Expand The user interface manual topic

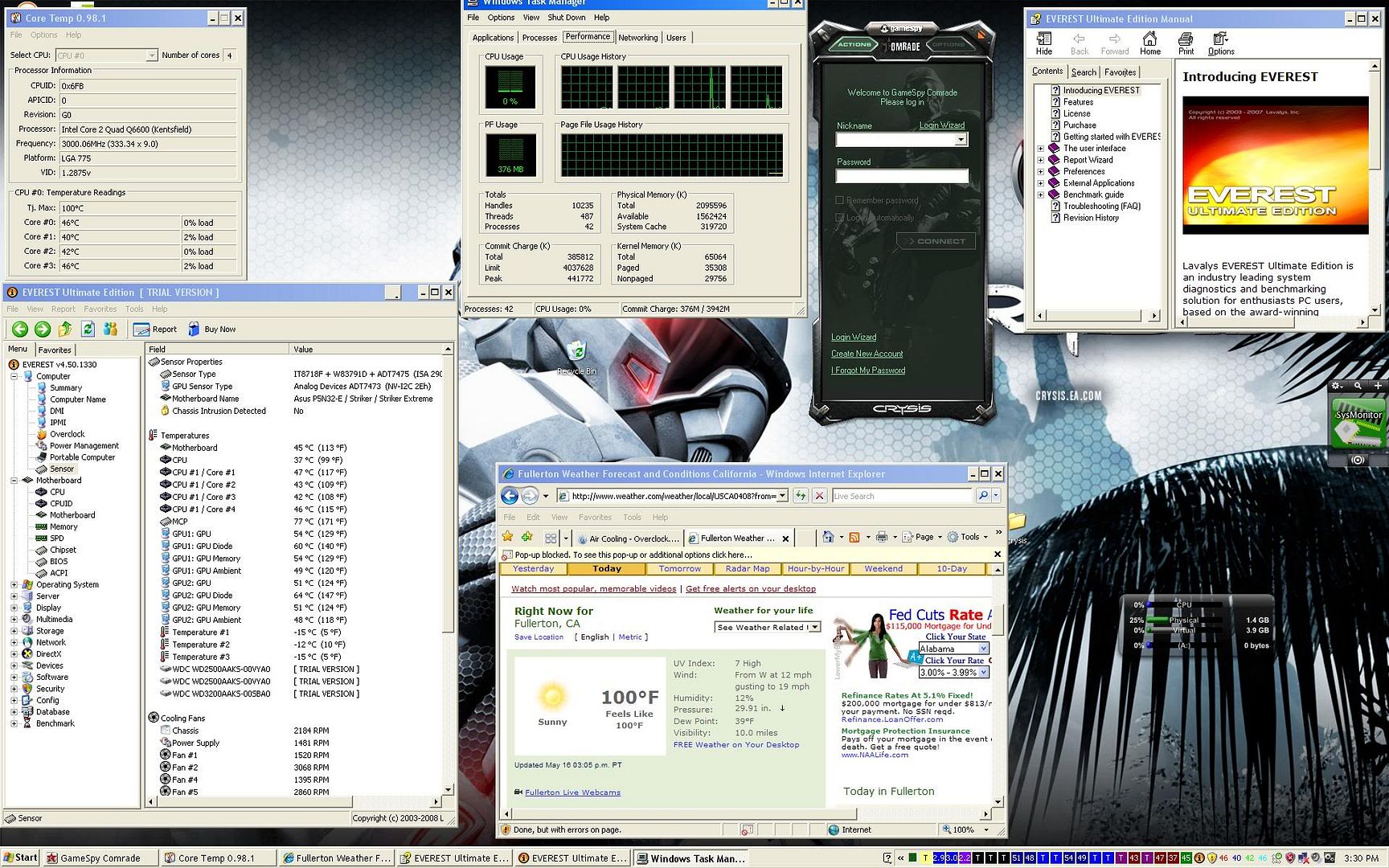click(x=1041, y=149)
